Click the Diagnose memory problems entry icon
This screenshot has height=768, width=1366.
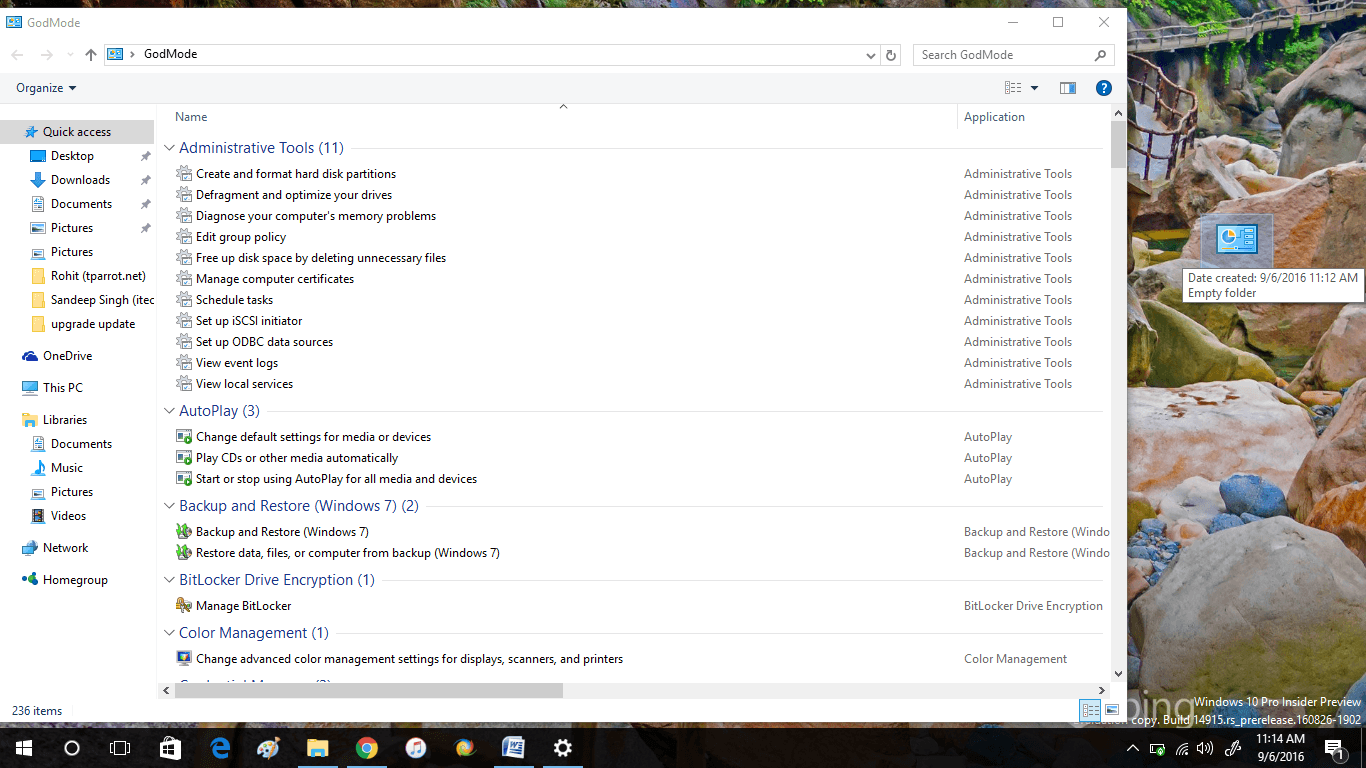[x=184, y=216]
